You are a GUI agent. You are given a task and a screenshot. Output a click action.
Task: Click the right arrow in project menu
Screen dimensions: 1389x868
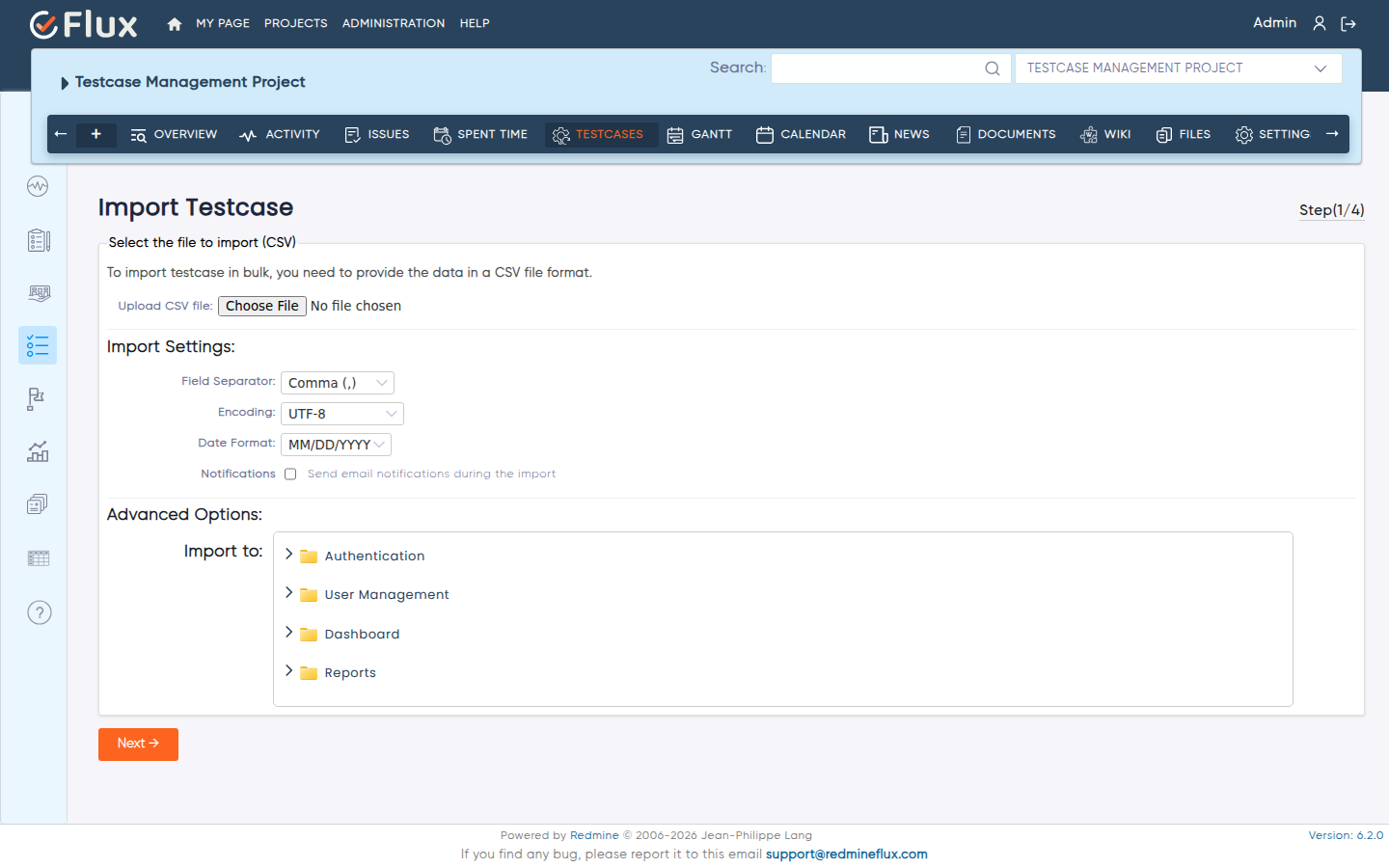pyautogui.click(x=1332, y=134)
